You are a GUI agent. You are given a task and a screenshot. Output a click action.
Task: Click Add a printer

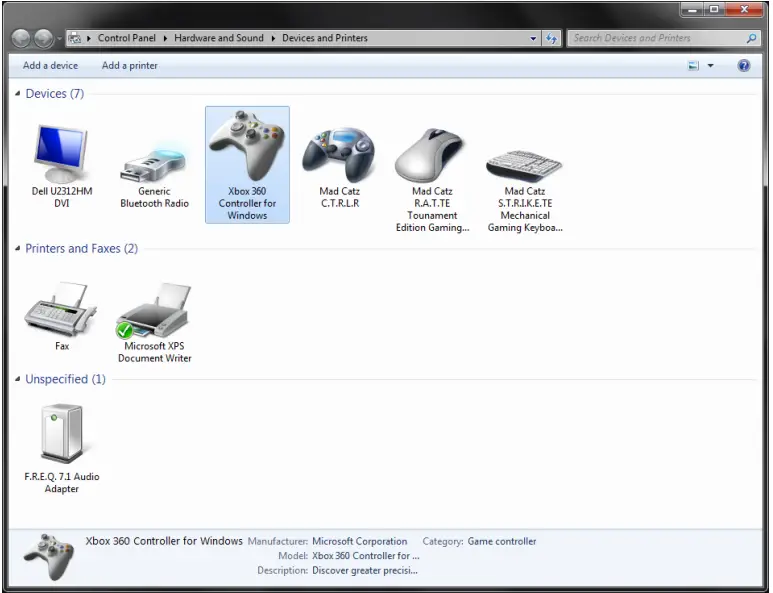click(x=130, y=66)
